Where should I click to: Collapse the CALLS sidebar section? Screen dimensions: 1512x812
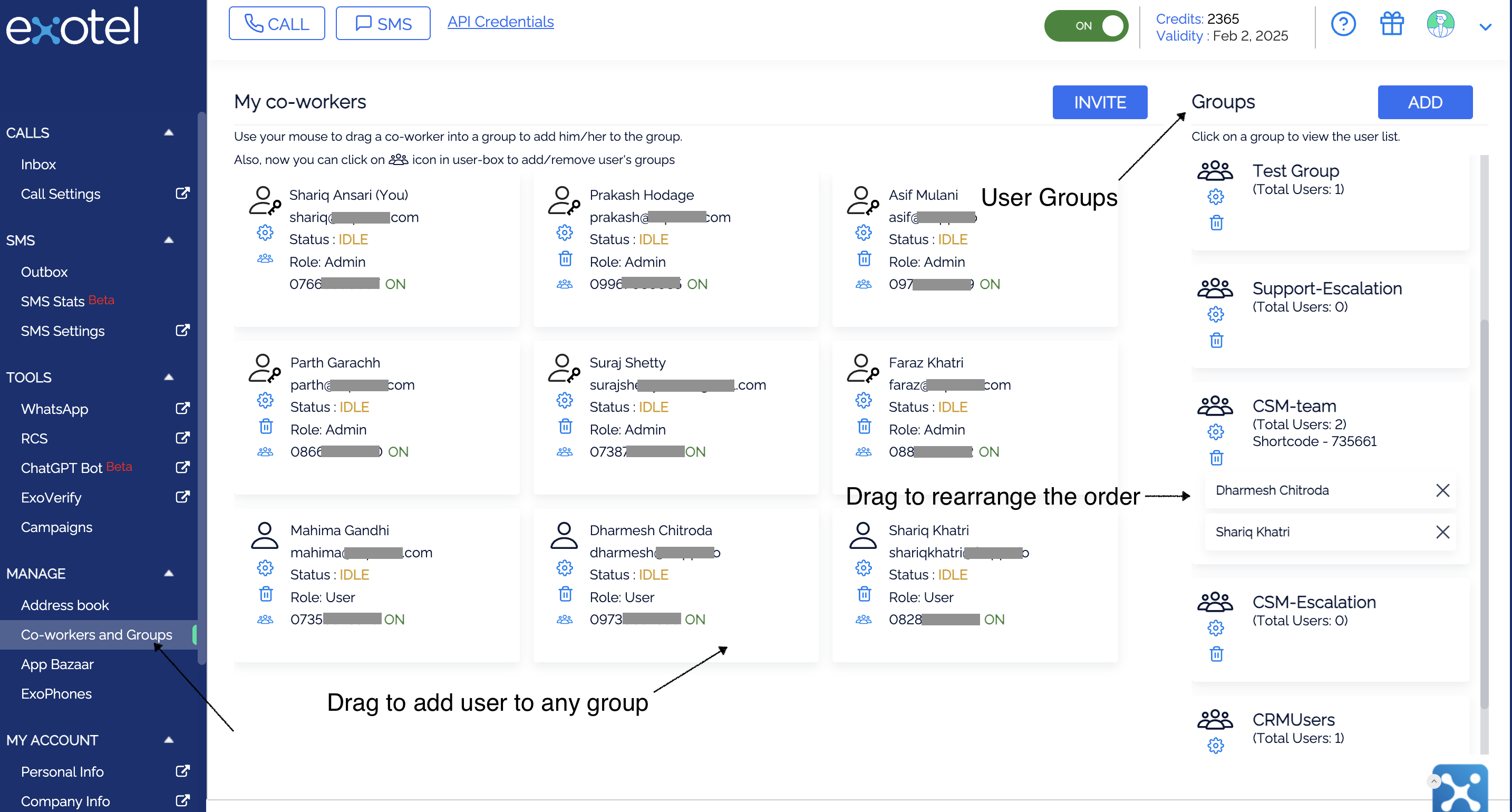coord(169,133)
